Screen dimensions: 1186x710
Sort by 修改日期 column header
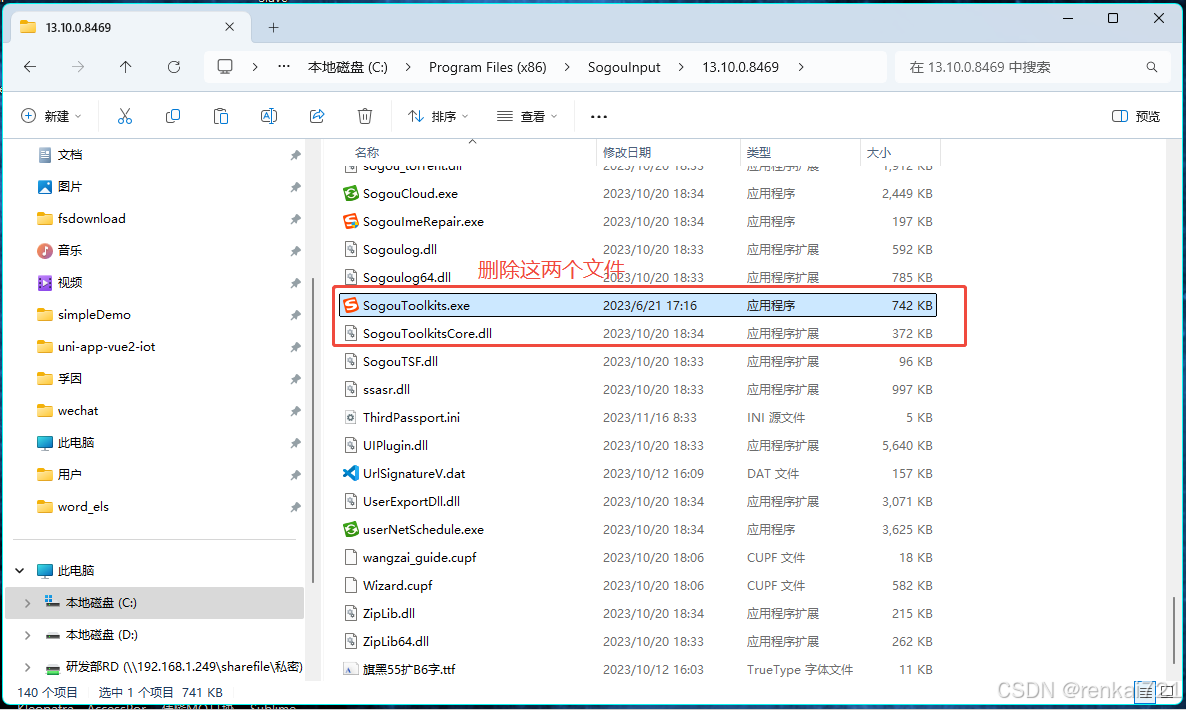pyautogui.click(x=626, y=152)
